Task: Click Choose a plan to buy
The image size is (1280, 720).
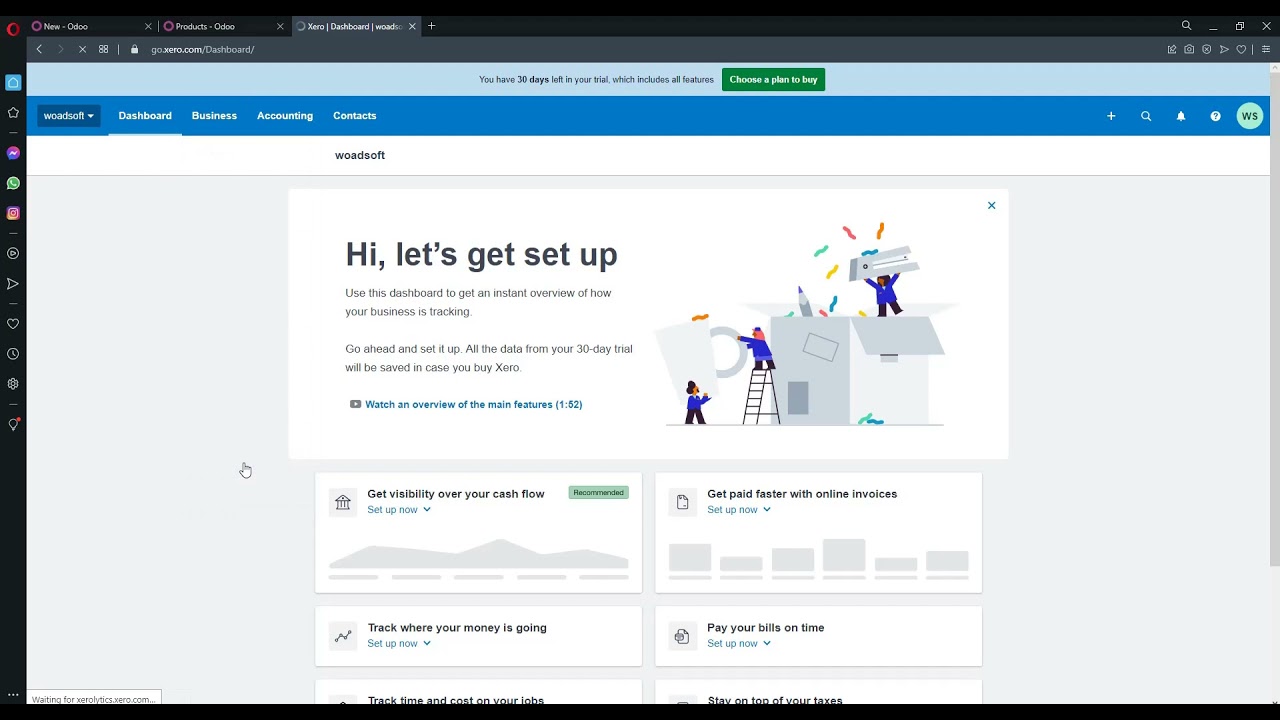Action: tap(773, 80)
